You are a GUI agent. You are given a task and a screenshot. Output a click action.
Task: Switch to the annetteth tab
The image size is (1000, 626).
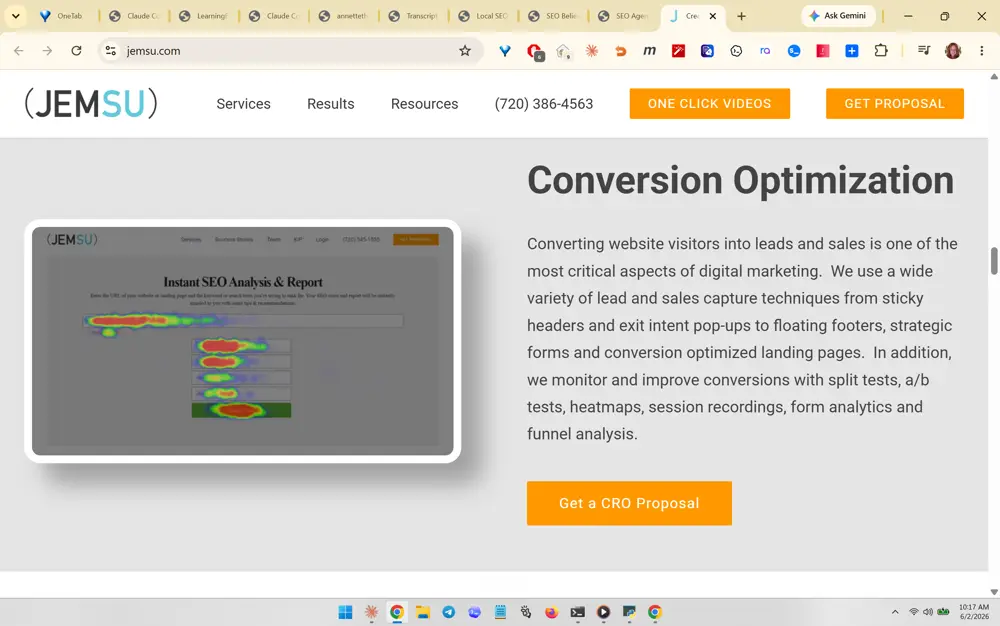pyautogui.click(x=343, y=16)
